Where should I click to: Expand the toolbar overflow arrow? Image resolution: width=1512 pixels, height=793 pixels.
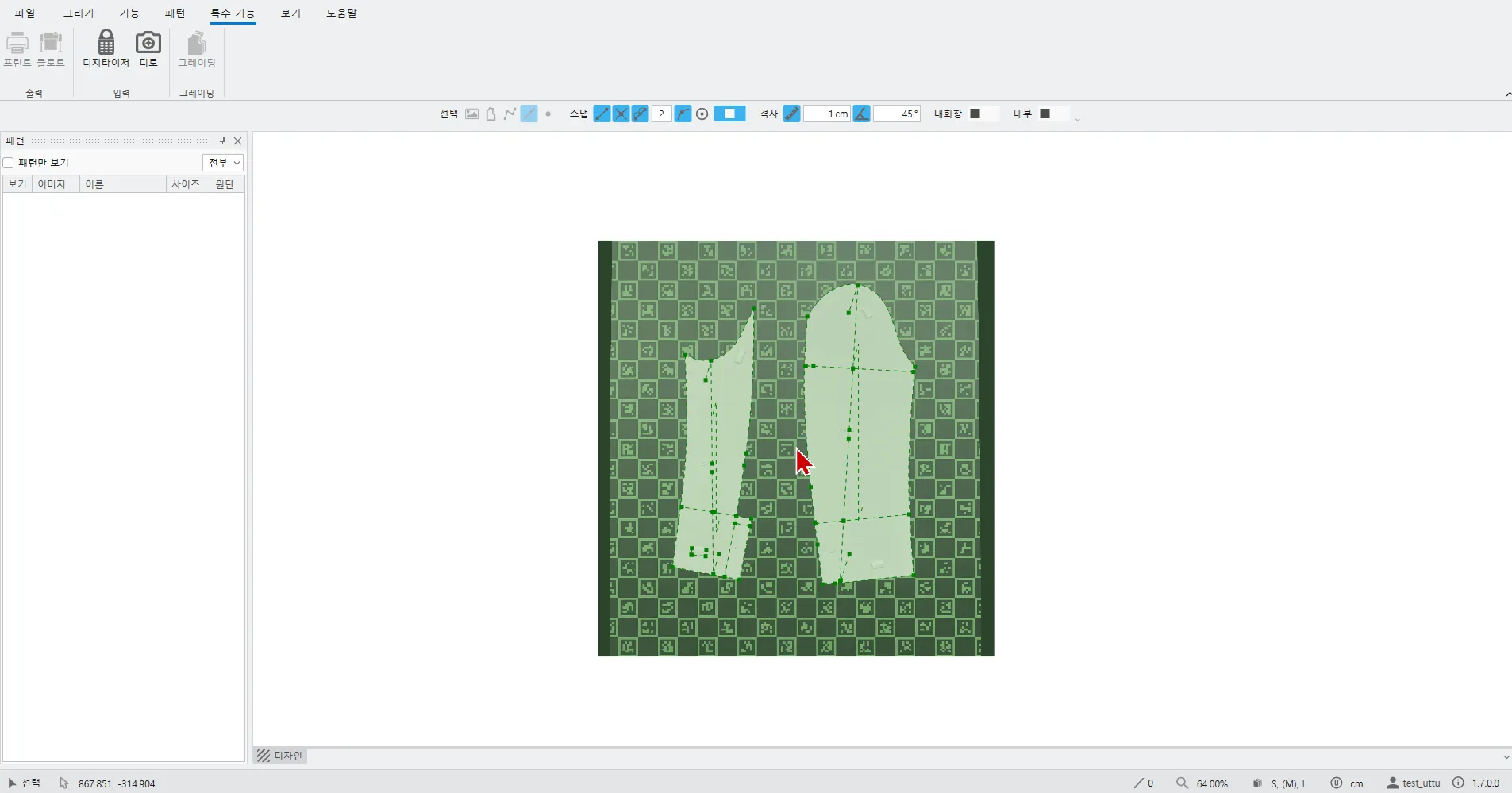(1078, 119)
